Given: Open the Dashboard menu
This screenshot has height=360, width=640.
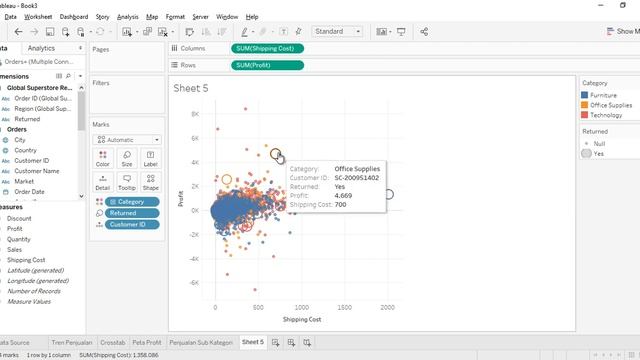Looking at the screenshot, I should pyautogui.click(x=74, y=17).
